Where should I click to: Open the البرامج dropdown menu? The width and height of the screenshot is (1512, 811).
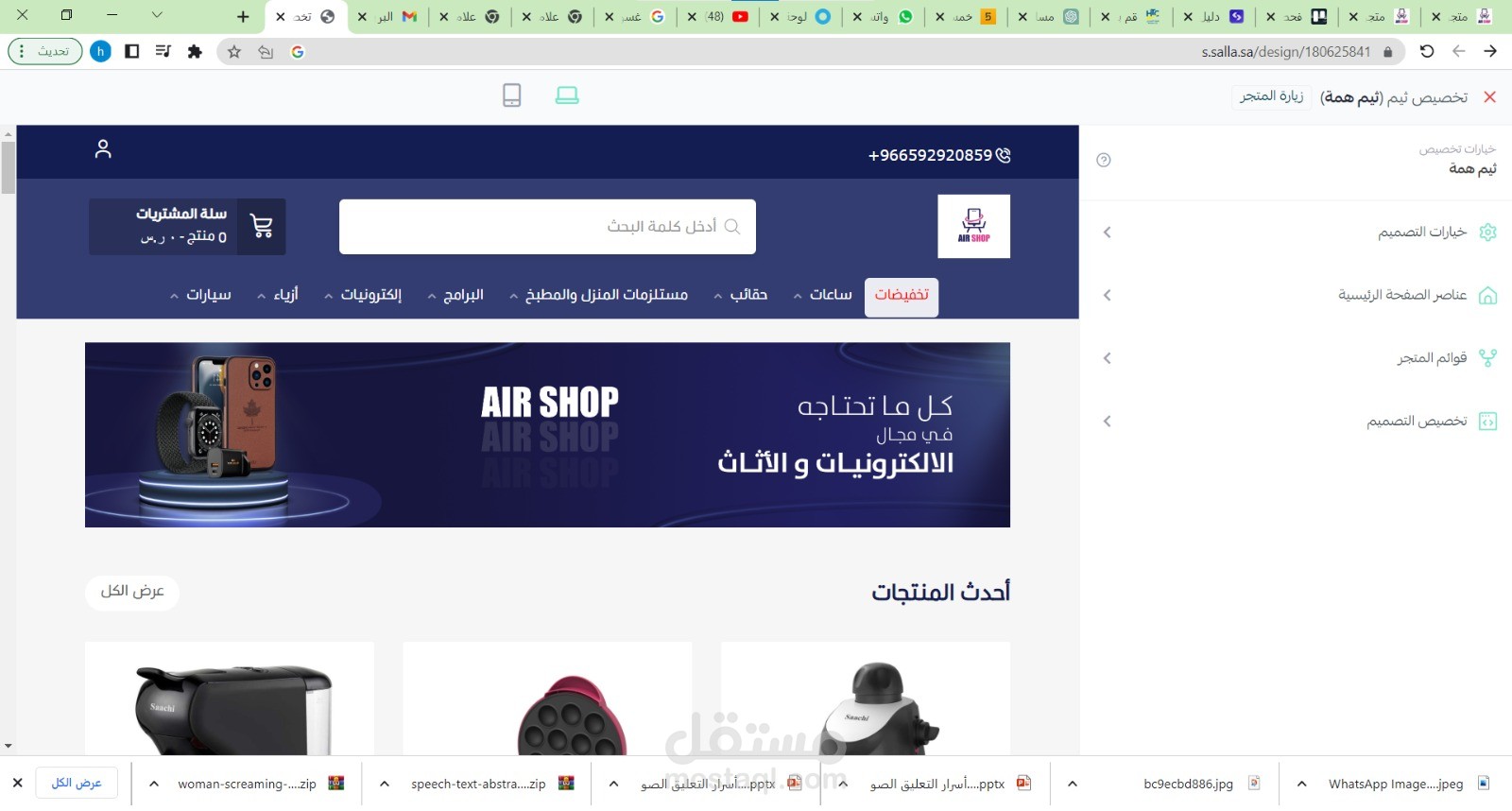[x=455, y=295]
